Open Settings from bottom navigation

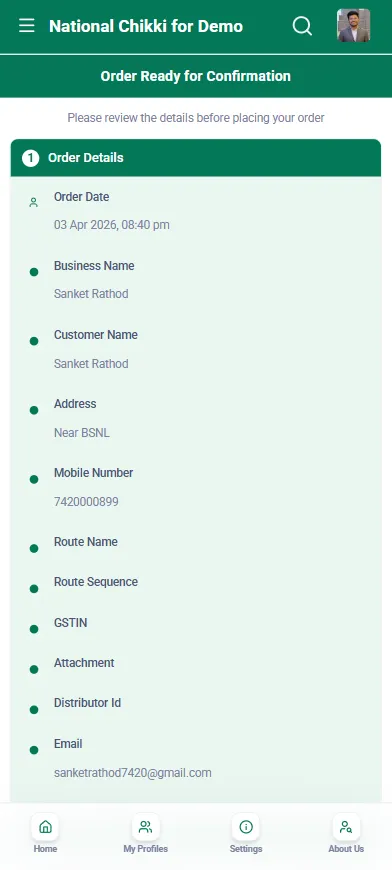pos(246,834)
